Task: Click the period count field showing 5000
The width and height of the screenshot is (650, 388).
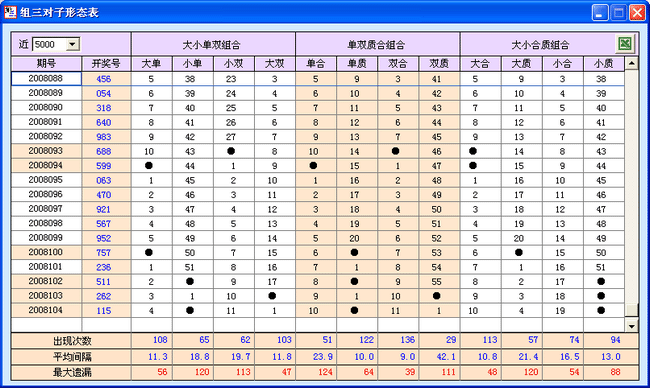Action: pos(49,44)
